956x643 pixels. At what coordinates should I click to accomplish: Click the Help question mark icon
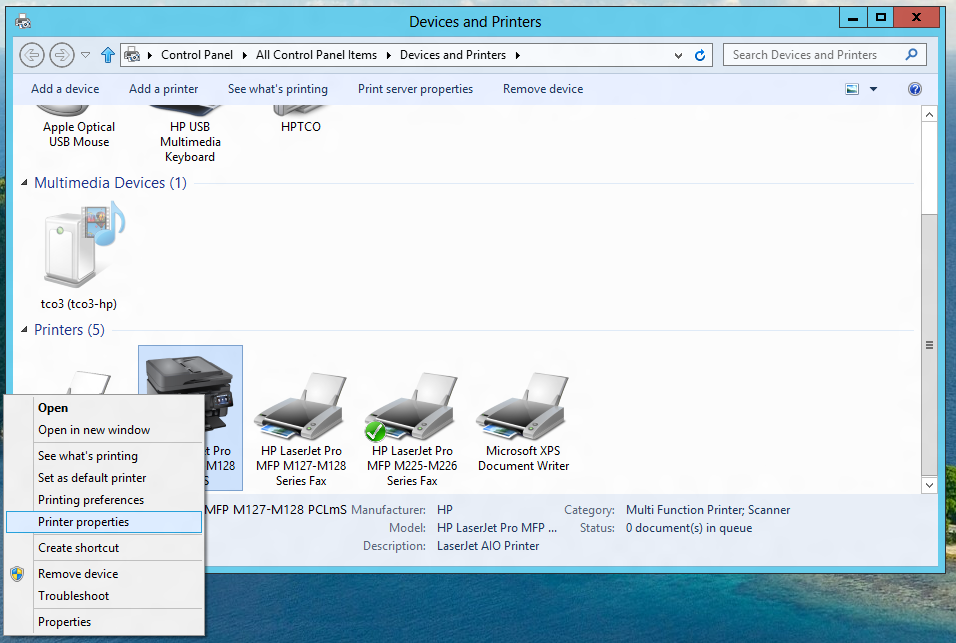(914, 89)
